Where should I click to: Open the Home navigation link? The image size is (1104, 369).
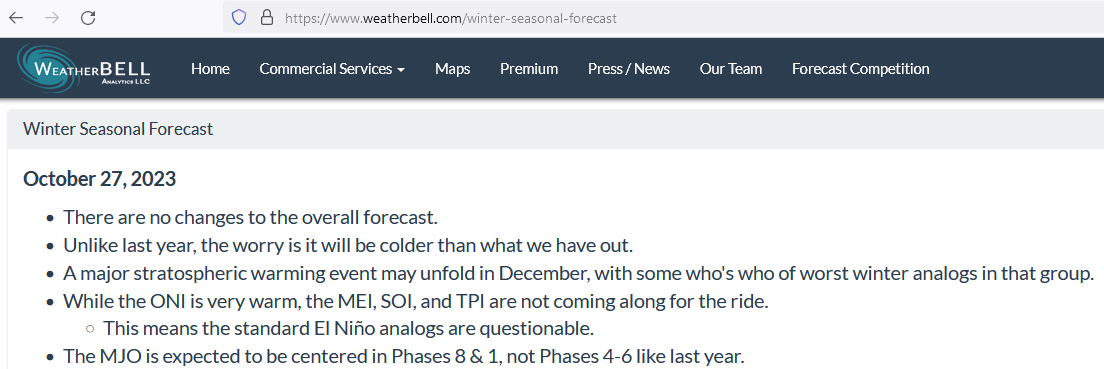click(x=211, y=69)
